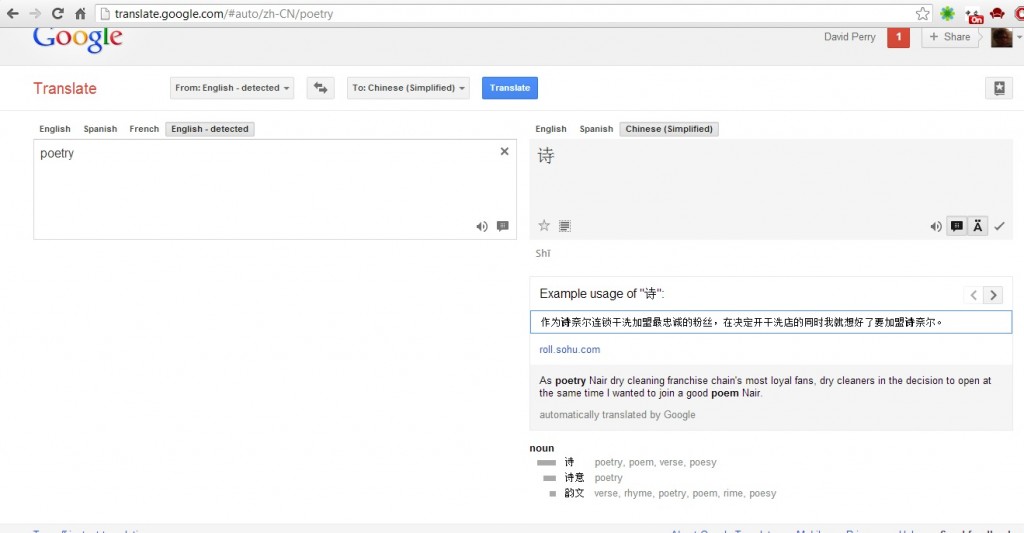1024x533 pixels.
Task: Reload the page
Action: pyautogui.click(x=57, y=14)
